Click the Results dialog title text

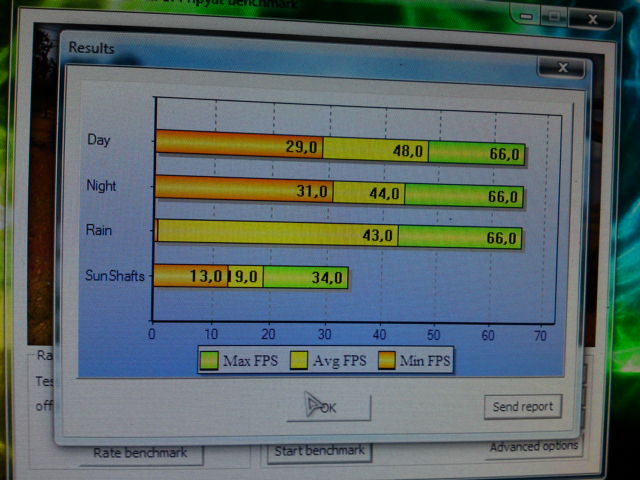[x=91, y=48]
